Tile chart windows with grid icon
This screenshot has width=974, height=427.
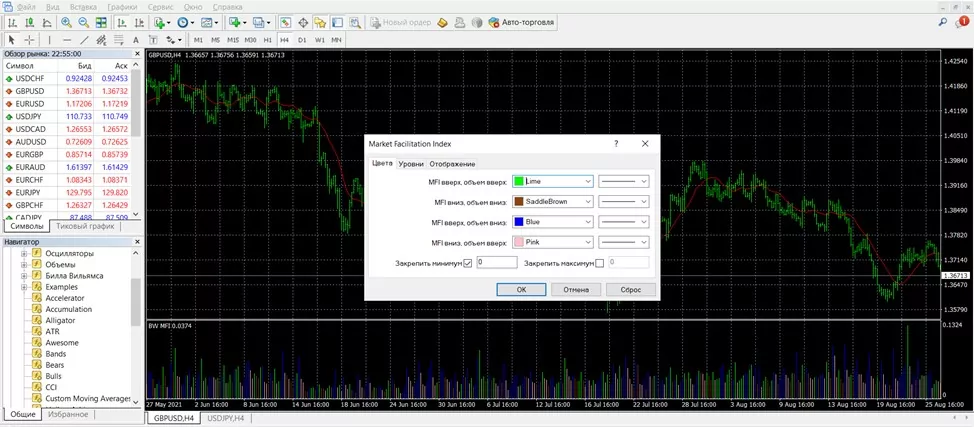101,23
